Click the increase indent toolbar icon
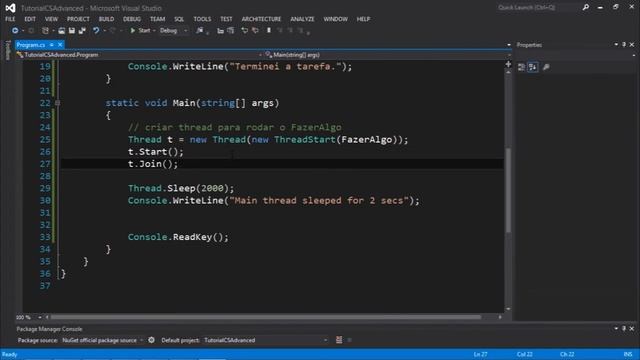Viewport: 640px width, 360px height. (x=231, y=31)
